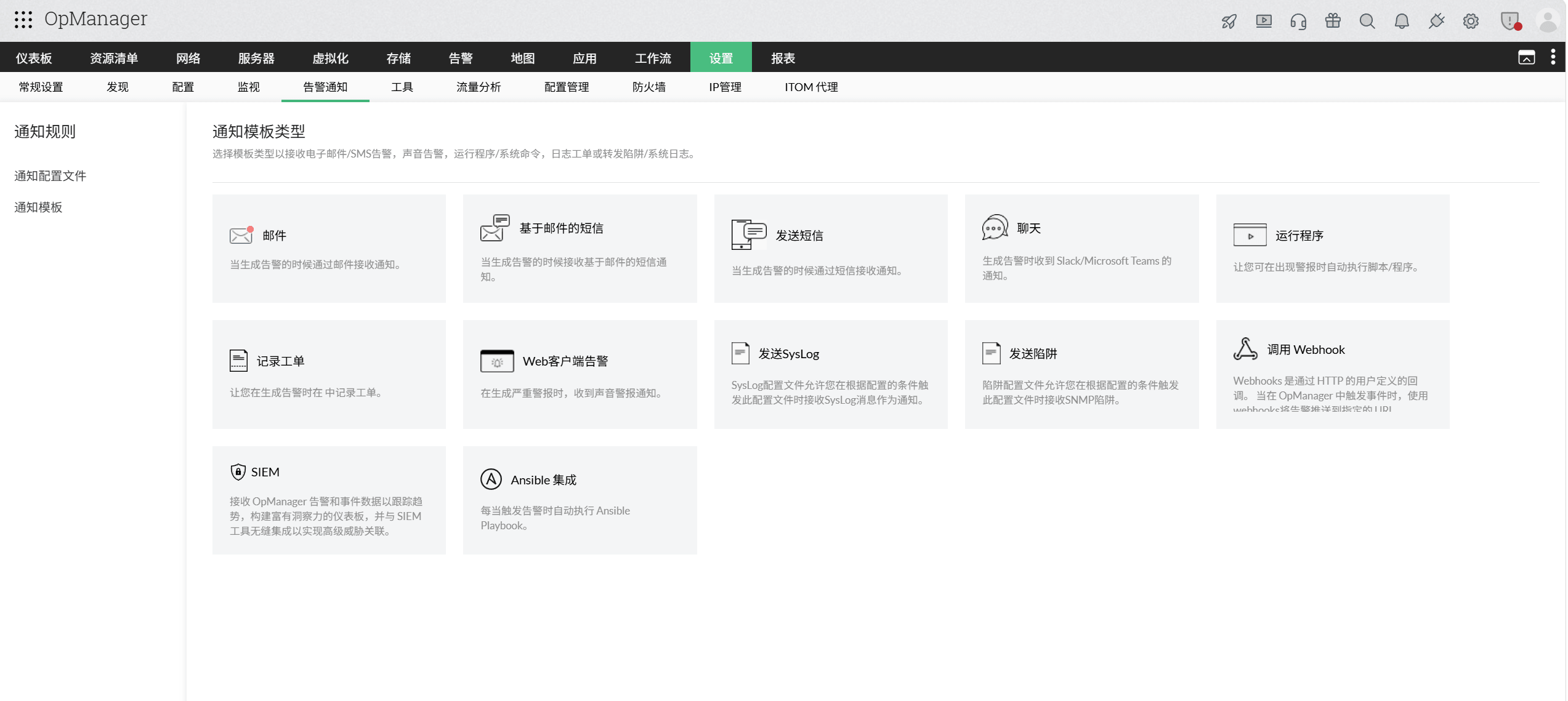Switch to the ITOM 代理 tab
This screenshot has height=701, width=1568.
pyautogui.click(x=810, y=87)
